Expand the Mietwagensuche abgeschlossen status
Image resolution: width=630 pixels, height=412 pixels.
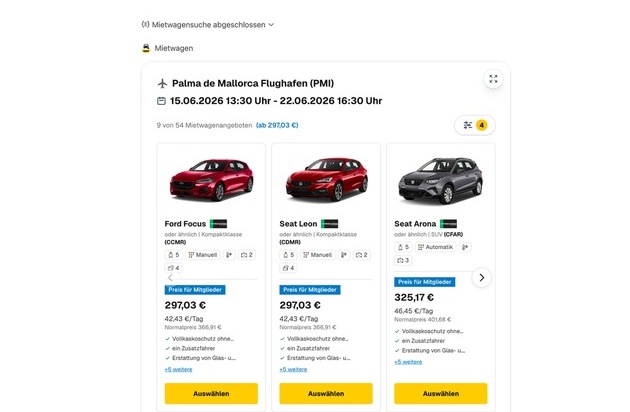point(208,24)
